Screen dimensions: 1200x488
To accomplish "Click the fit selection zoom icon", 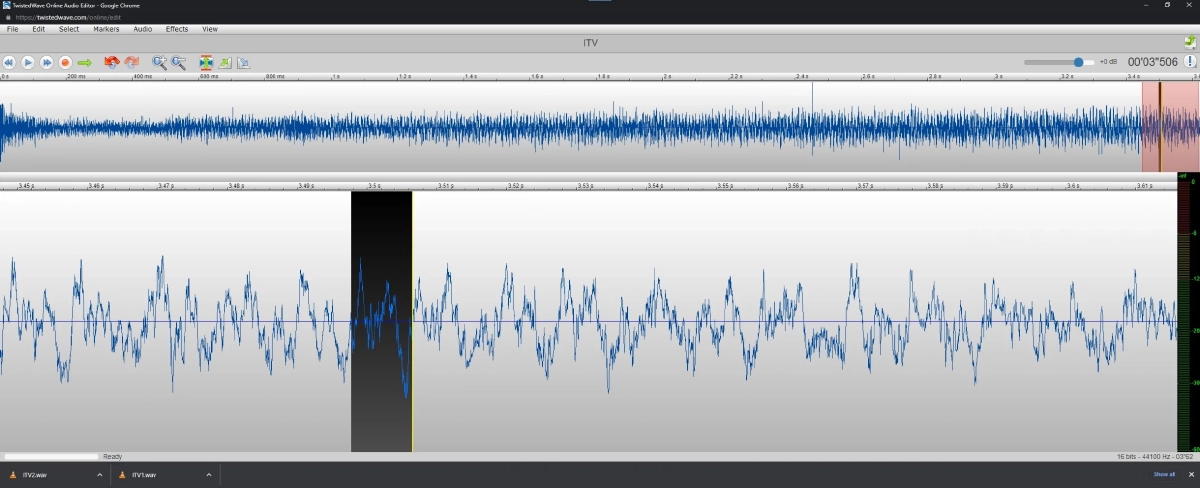I will point(206,62).
